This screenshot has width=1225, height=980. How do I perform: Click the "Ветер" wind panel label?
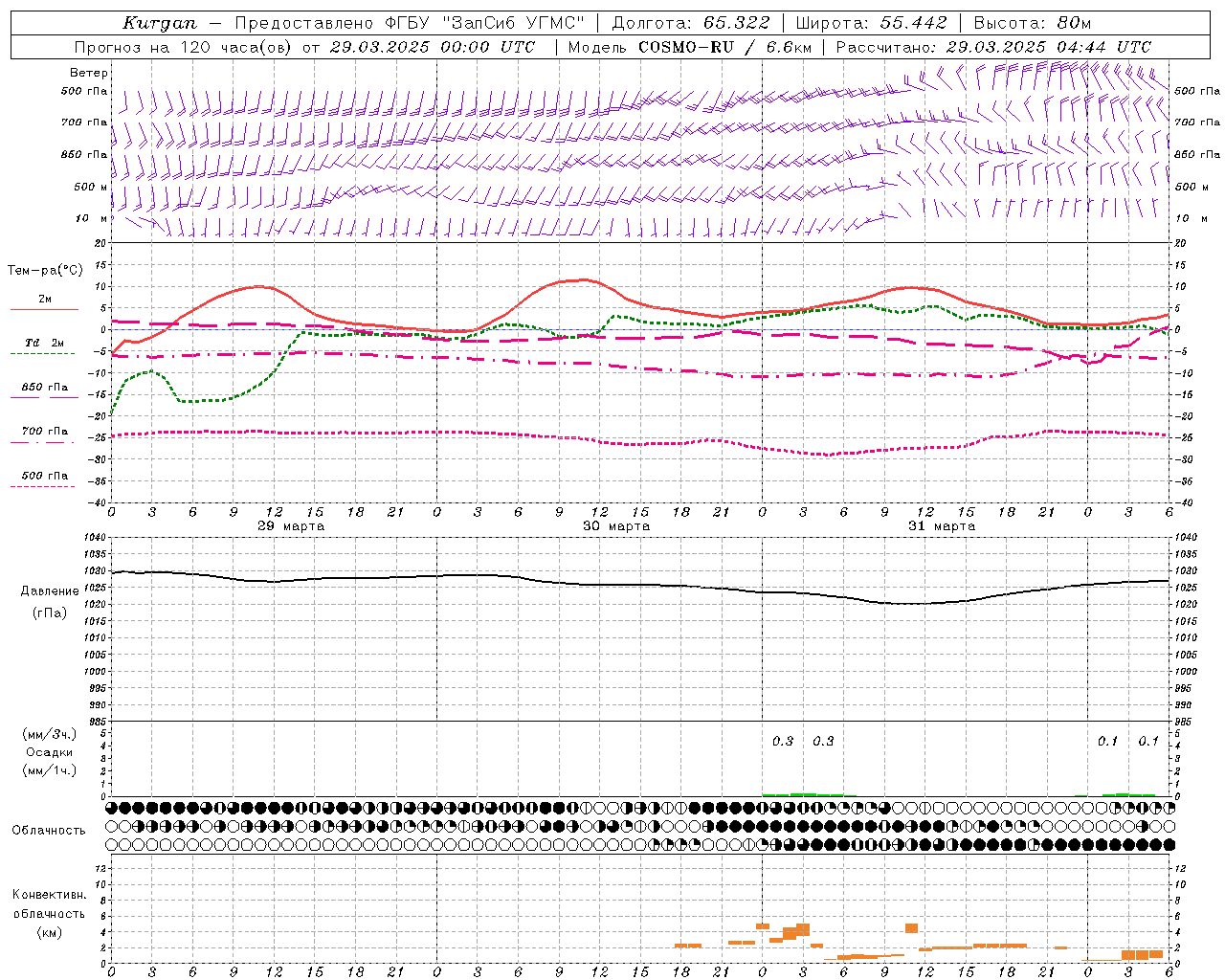point(89,73)
